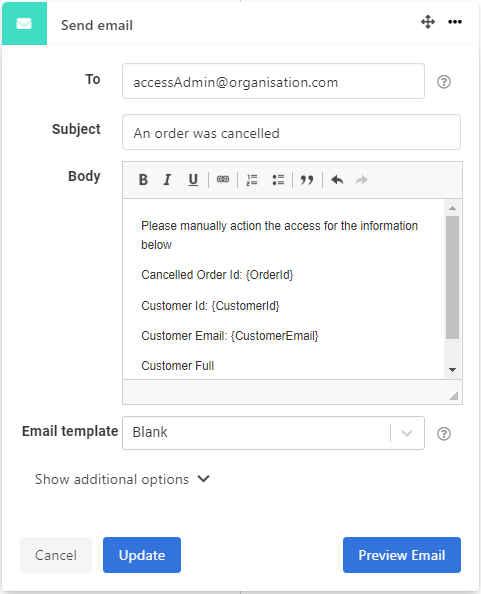The height and width of the screenshot is (594, 481).
Task: Click the move handle arrows icon
Action: [428, 22]
